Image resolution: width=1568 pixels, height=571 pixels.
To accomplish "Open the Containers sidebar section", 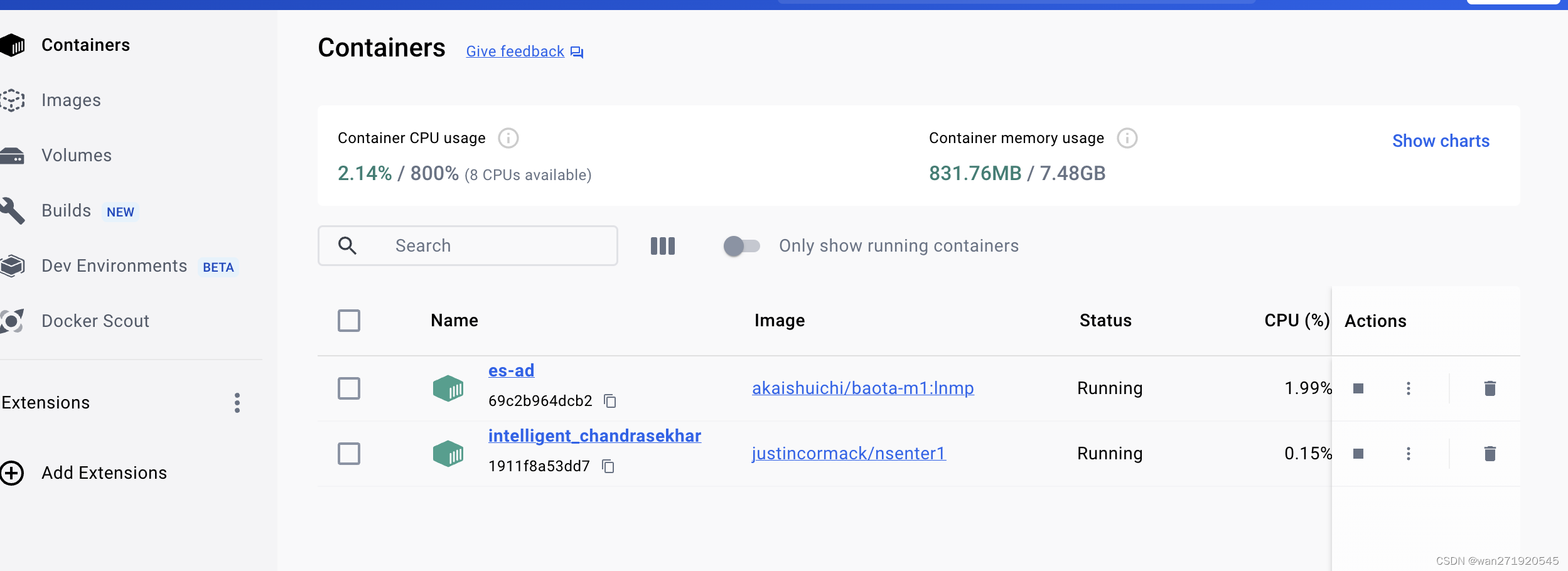I will [85, 45].
